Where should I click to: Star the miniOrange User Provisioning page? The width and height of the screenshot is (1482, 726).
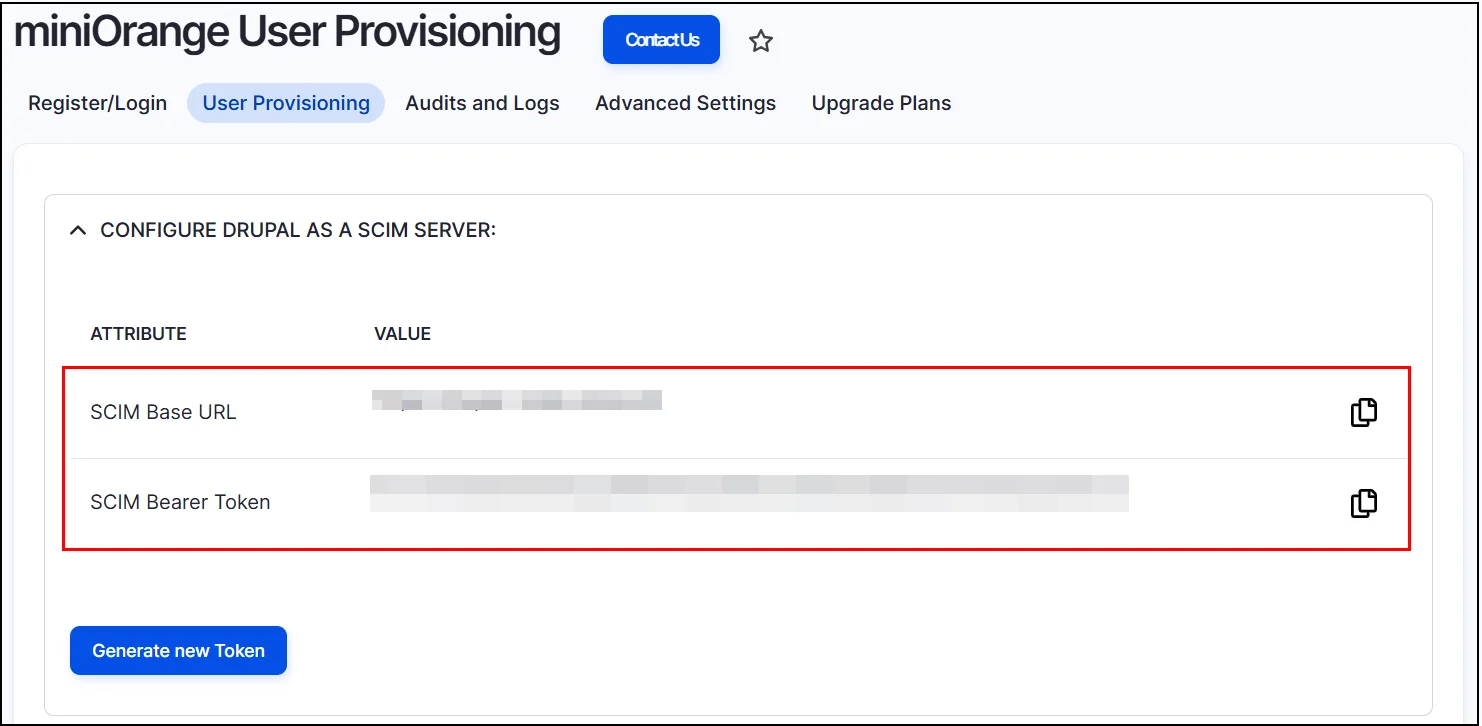coord(761,41)
